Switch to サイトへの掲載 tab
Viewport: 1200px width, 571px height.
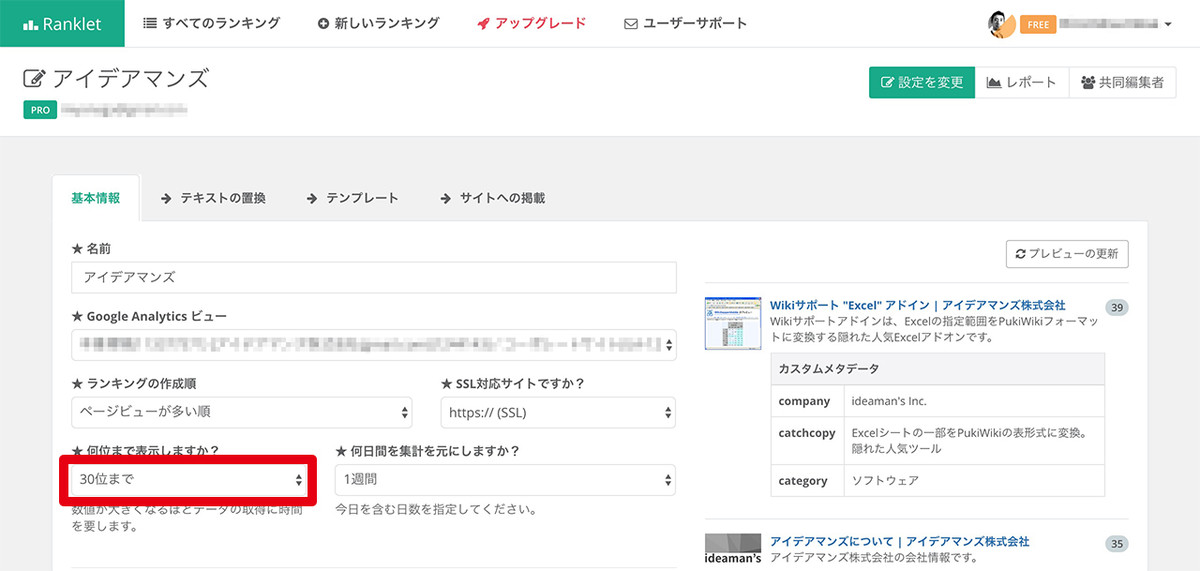492,198
